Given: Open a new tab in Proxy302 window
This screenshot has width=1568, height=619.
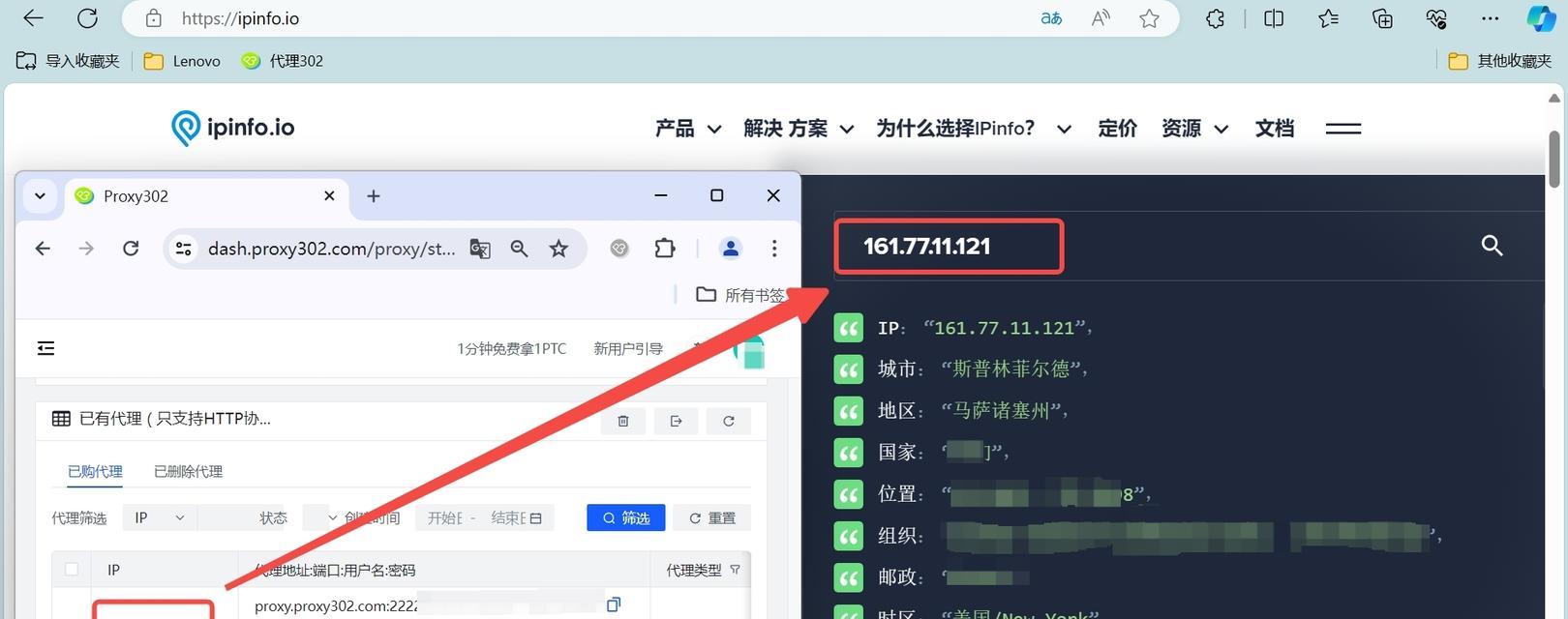Looking at the screenshot, I should [374, 195].
